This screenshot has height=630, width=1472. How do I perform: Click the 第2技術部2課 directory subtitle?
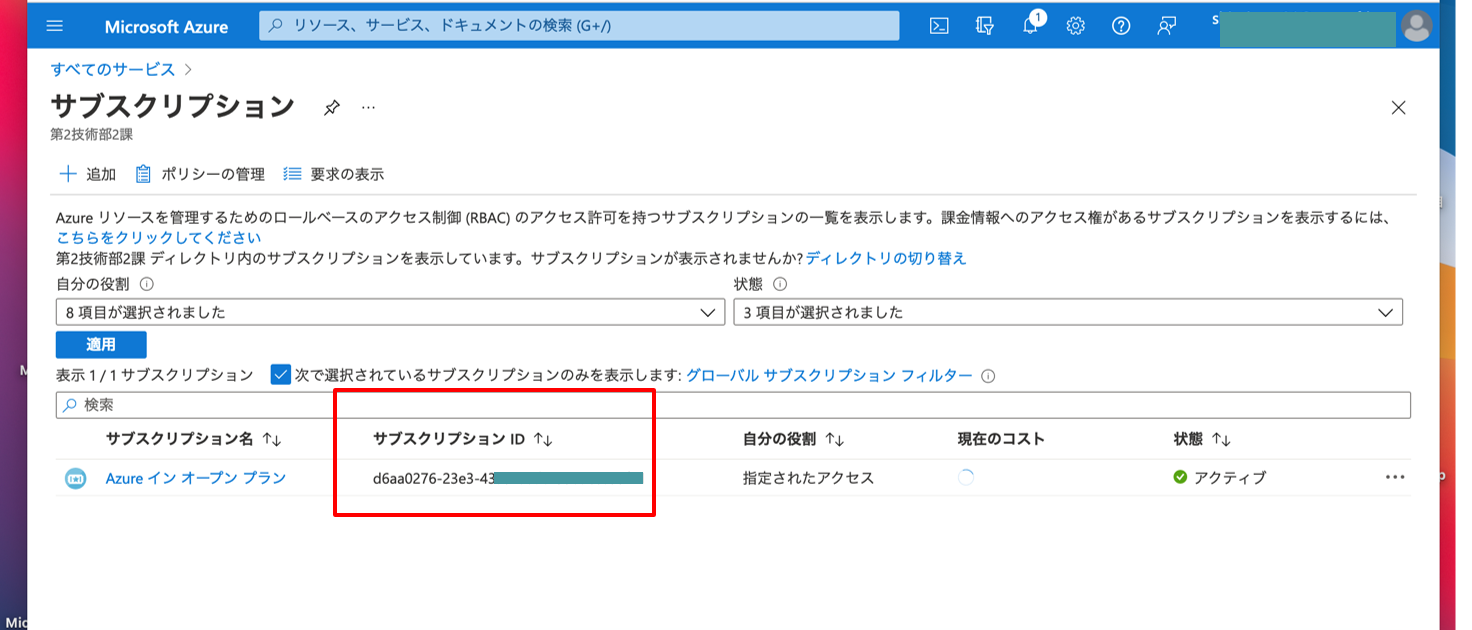coord(91,134)
